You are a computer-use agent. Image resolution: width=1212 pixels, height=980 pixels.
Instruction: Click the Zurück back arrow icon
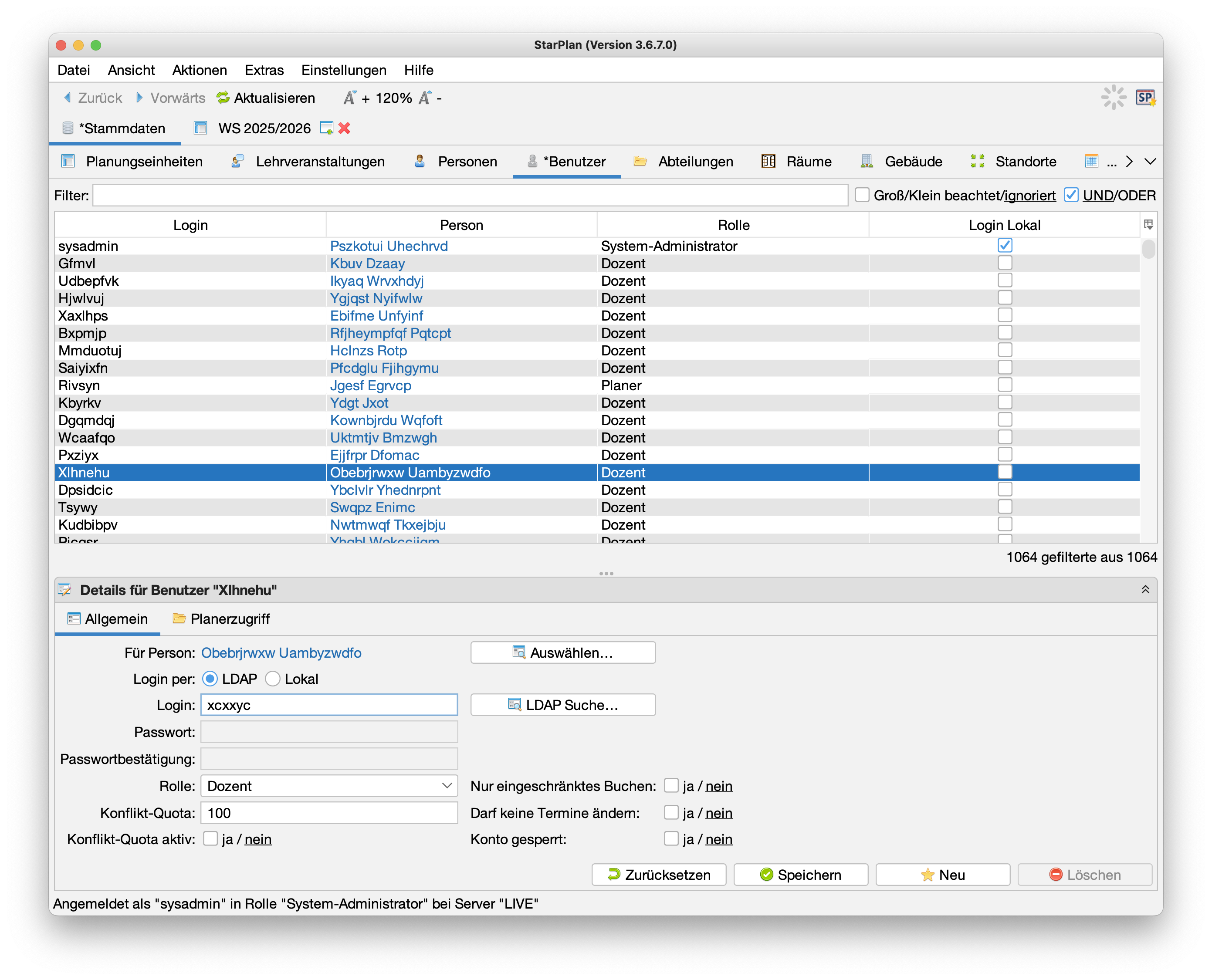(68, 98)
